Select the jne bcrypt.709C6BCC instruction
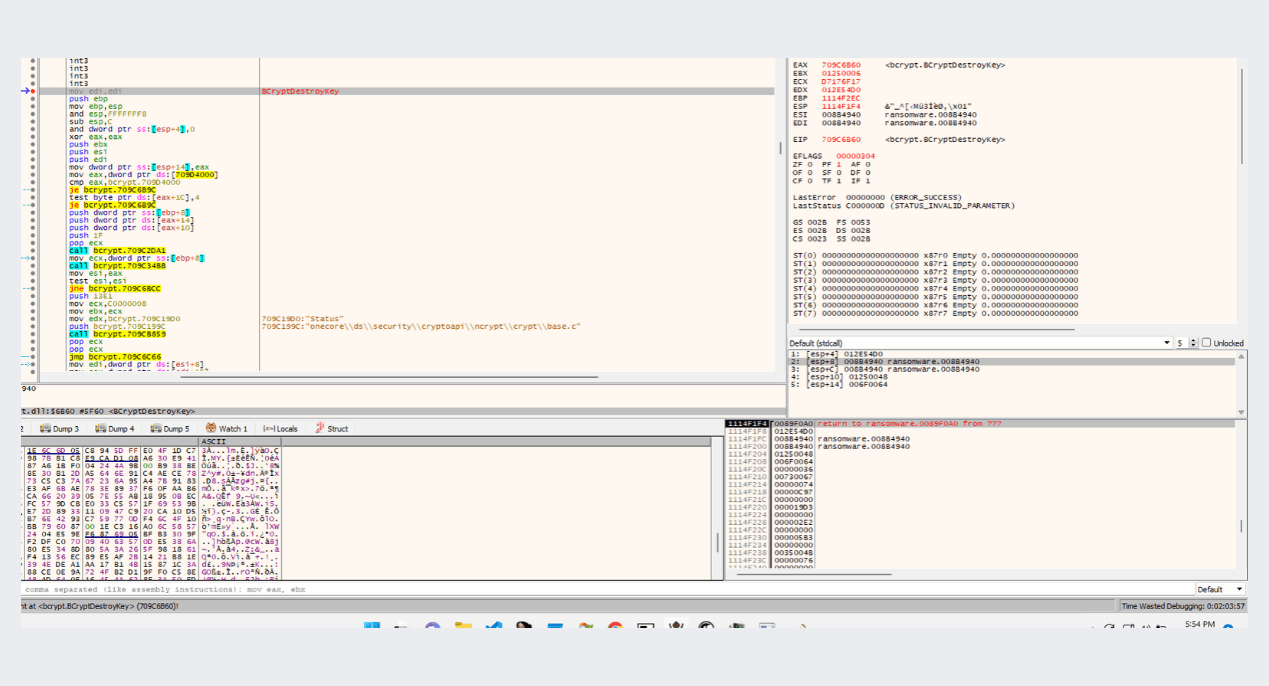This screenshot has height=686, width=1269. click(115, 288)
